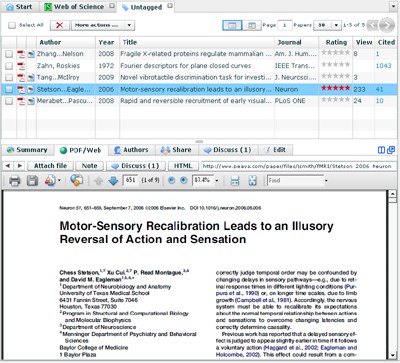Pop out detail pane to new window
Screen dimensions: 400x363
[x=391, y=150]
